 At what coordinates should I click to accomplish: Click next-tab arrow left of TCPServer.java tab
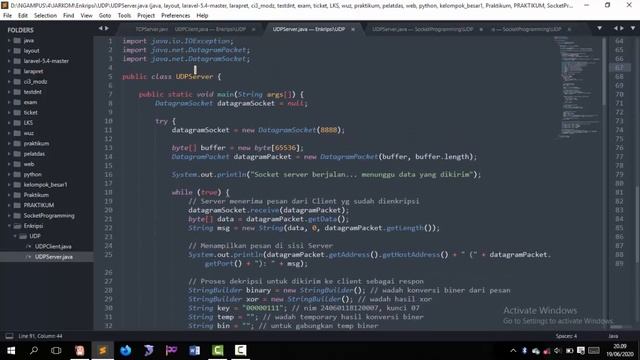coord(107,28)
